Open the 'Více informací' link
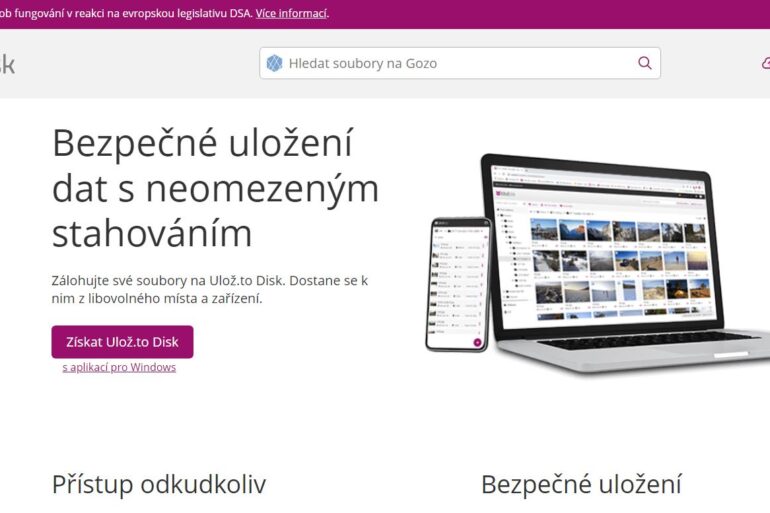This screenshot has height=513, width=770. tap(291, 13)
